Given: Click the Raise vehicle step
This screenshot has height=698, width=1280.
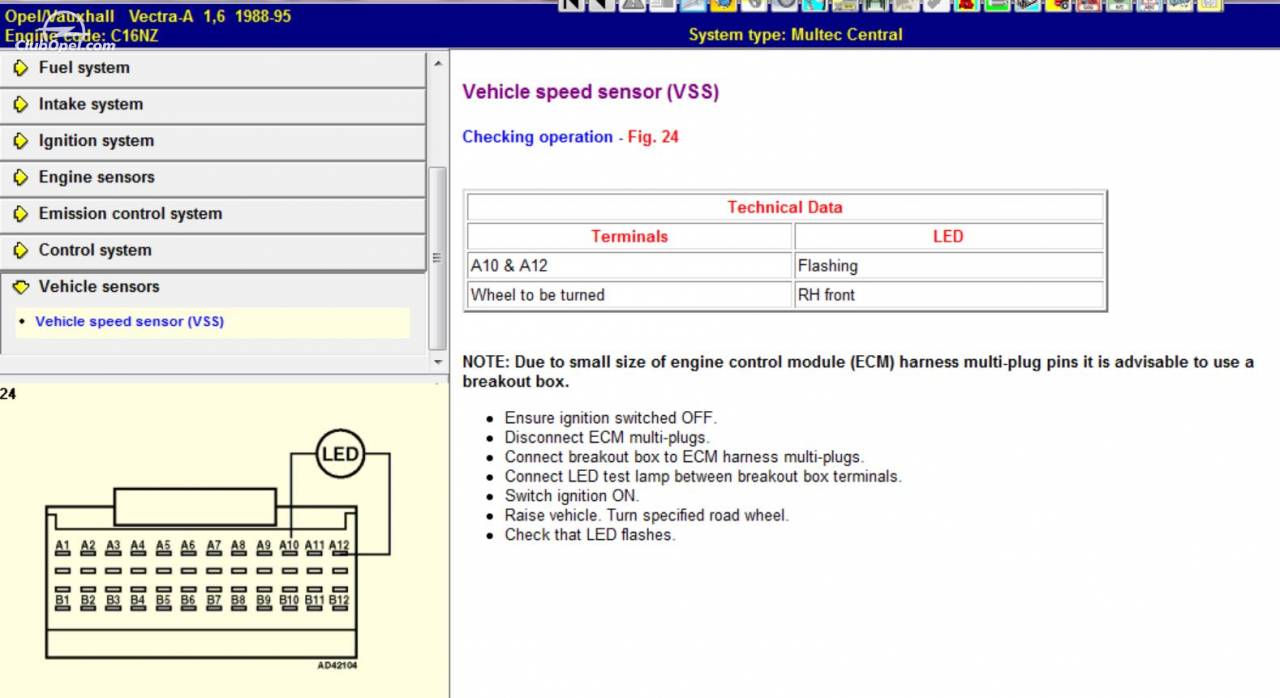Looking at the screenshot, I should pyautogui.click(x=647, y=516).
